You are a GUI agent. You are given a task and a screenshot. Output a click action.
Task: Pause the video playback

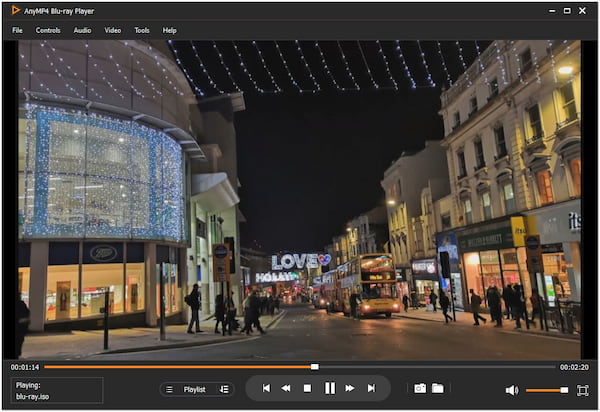[329, 388]
